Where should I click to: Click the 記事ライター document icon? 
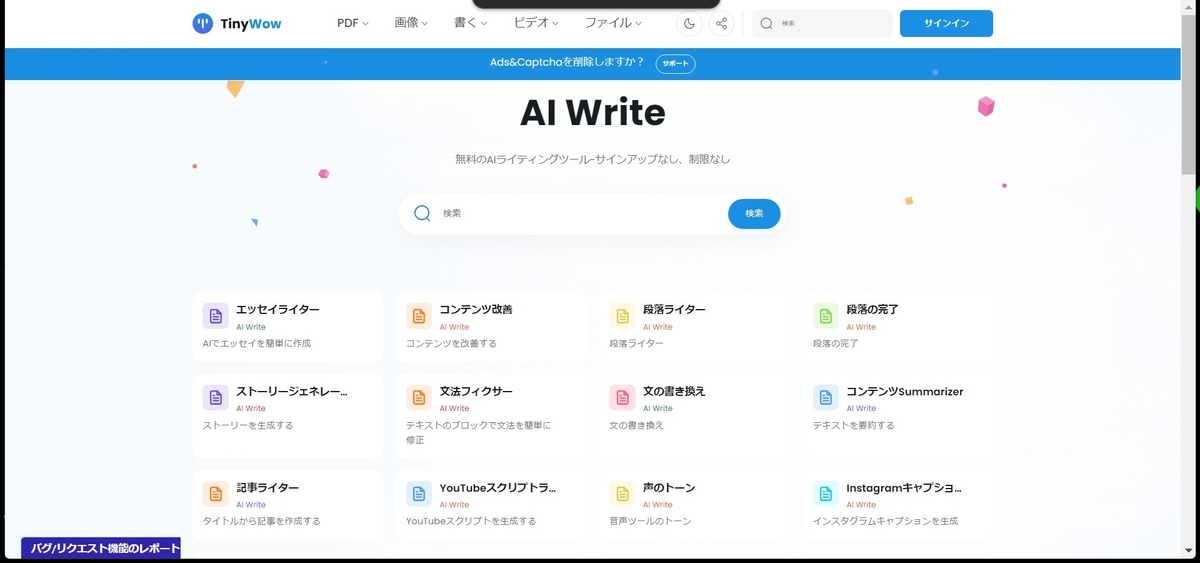tap(215, 493)
